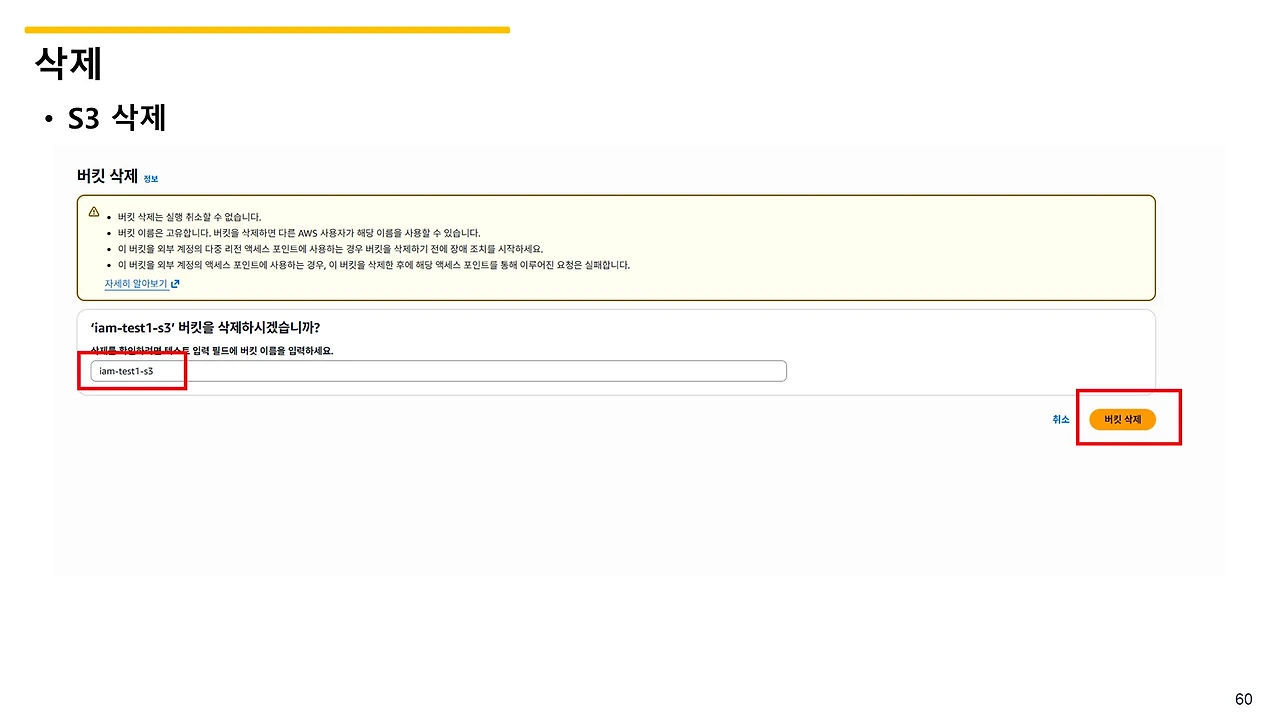1280x720 pixels.
Task: Click 취소 to cancel deletion
Action: (1061, 420)
